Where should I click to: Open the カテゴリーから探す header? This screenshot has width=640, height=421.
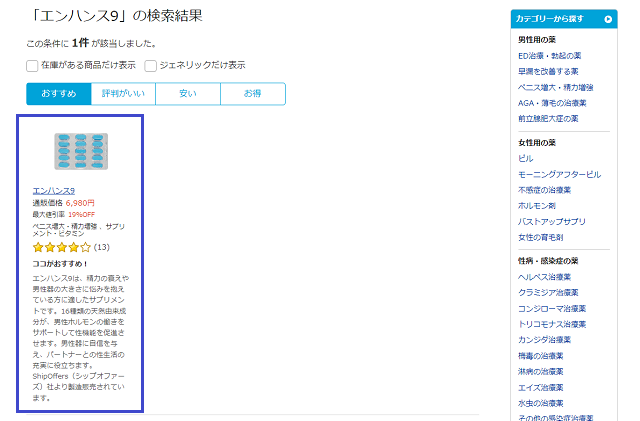[564, 19]
